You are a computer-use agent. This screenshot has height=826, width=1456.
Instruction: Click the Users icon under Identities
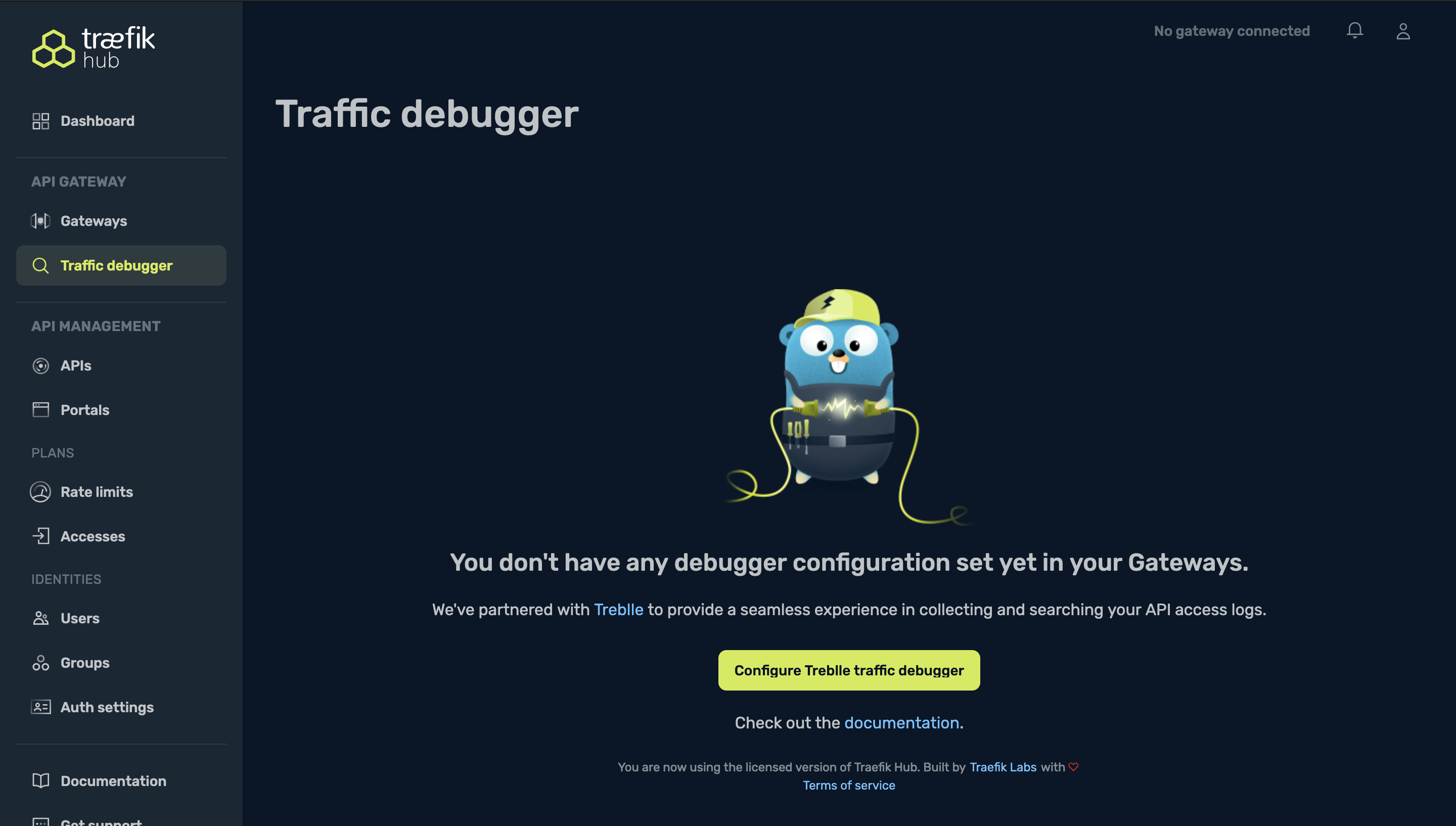(40, 618)
